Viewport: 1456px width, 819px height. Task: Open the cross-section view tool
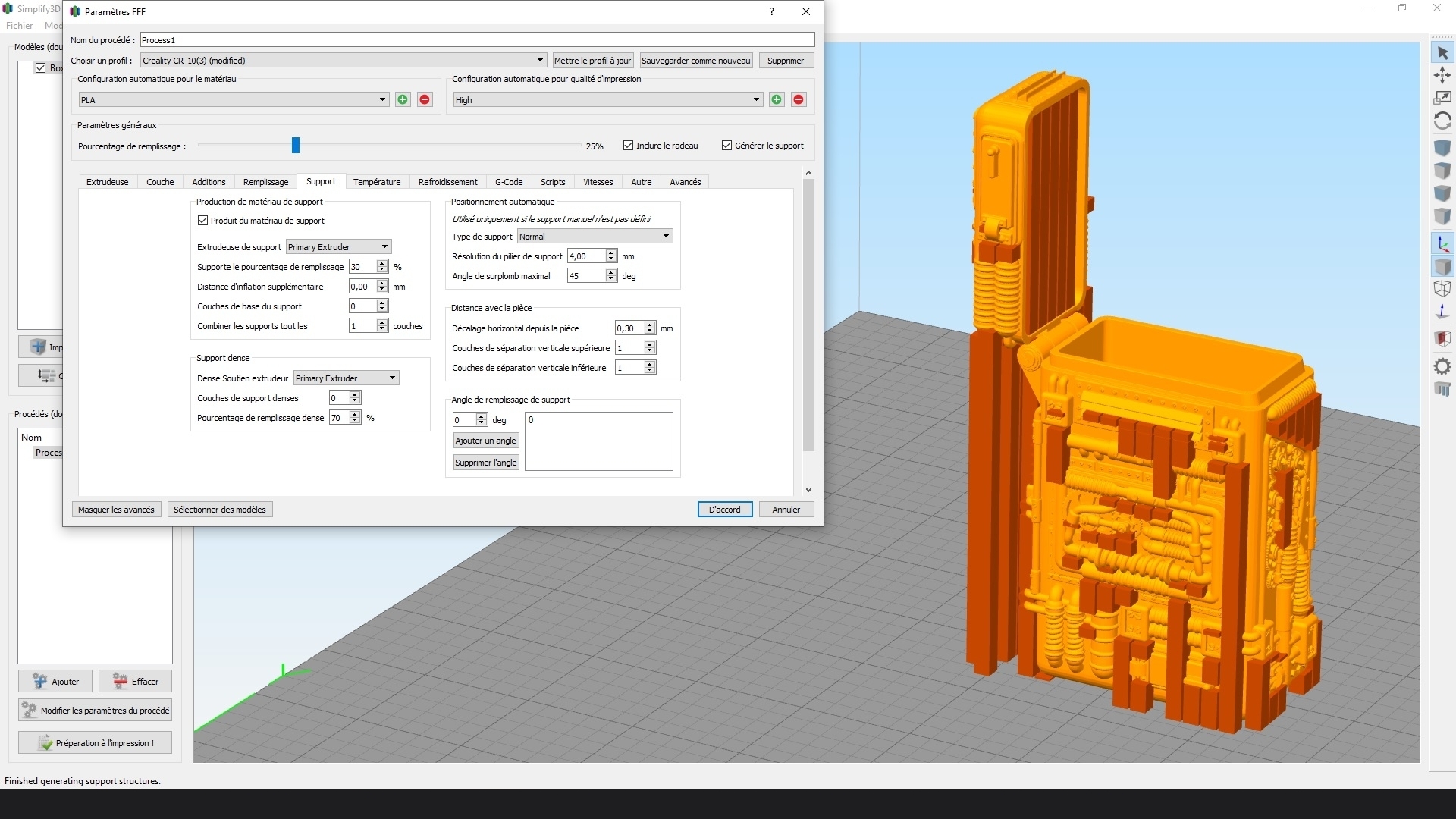[x=1442, y=338]
